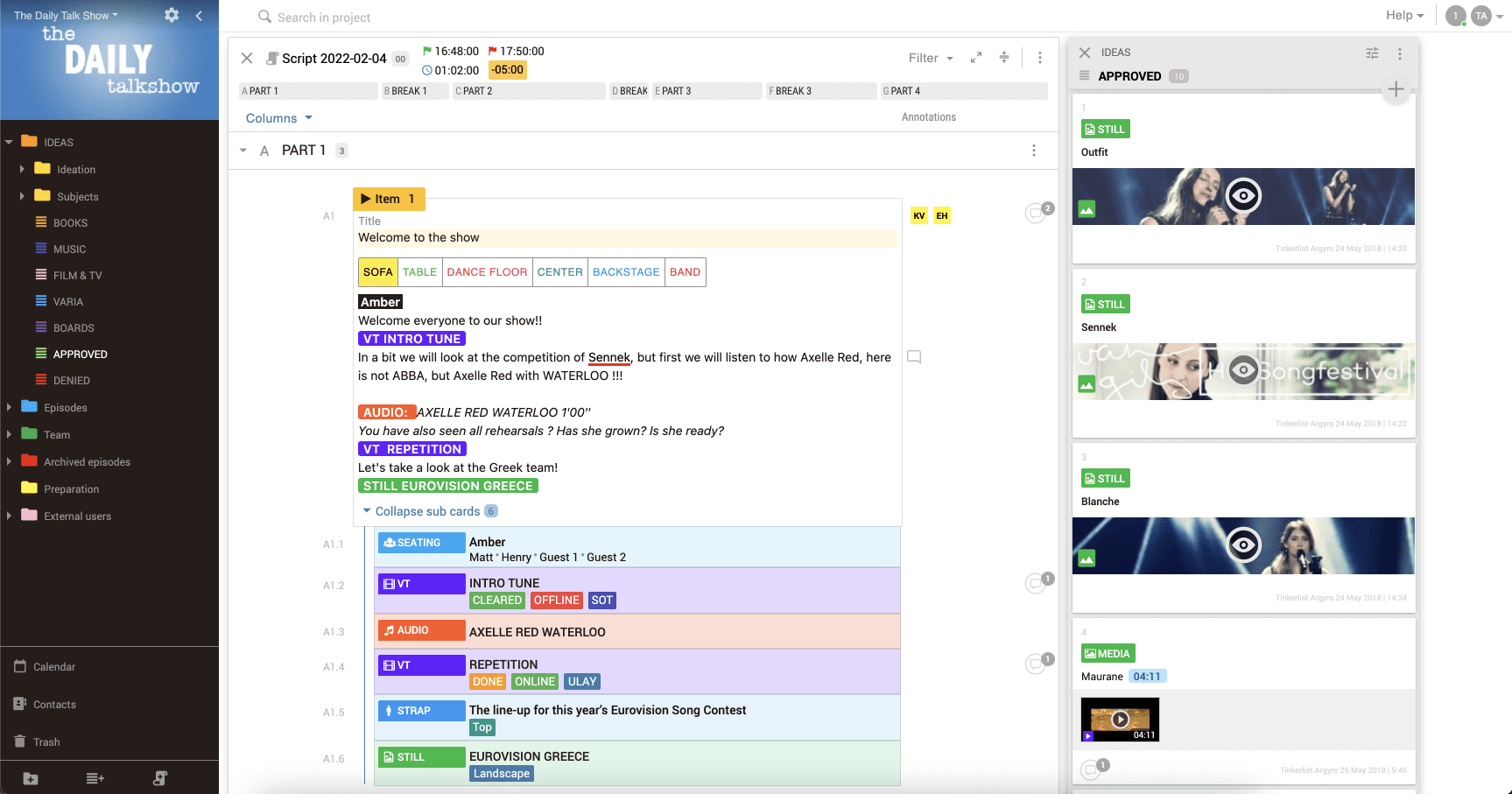Collapse the PART 1 section
This screenshot has height=794, width=1512.
243,151
